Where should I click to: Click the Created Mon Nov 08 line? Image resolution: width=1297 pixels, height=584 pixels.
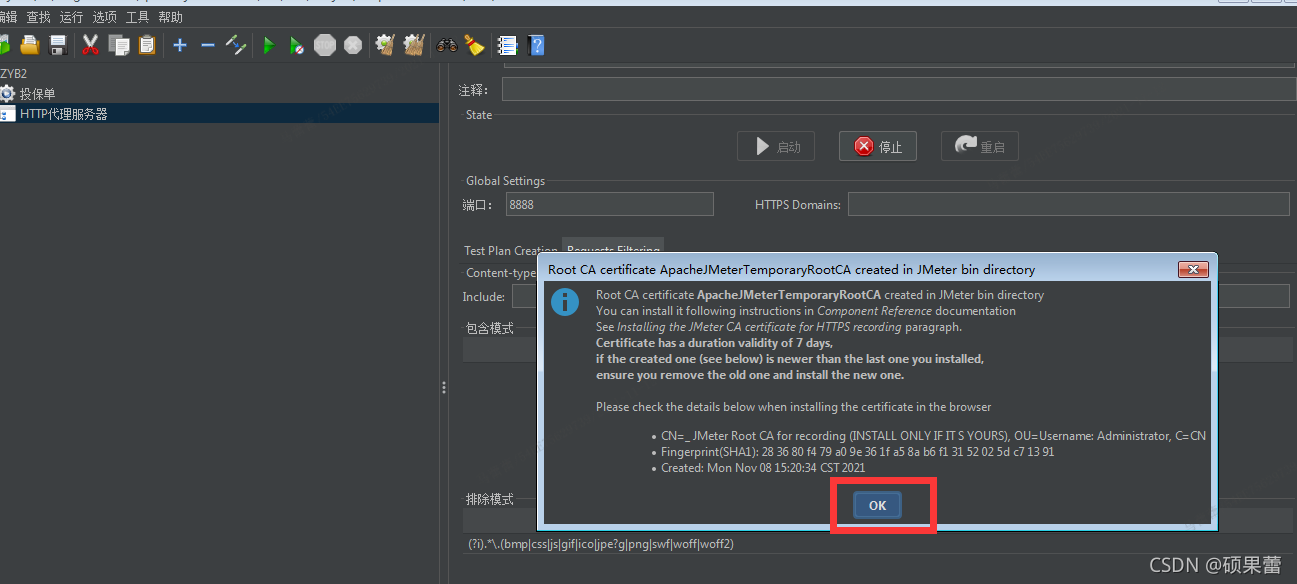point(763,467)
